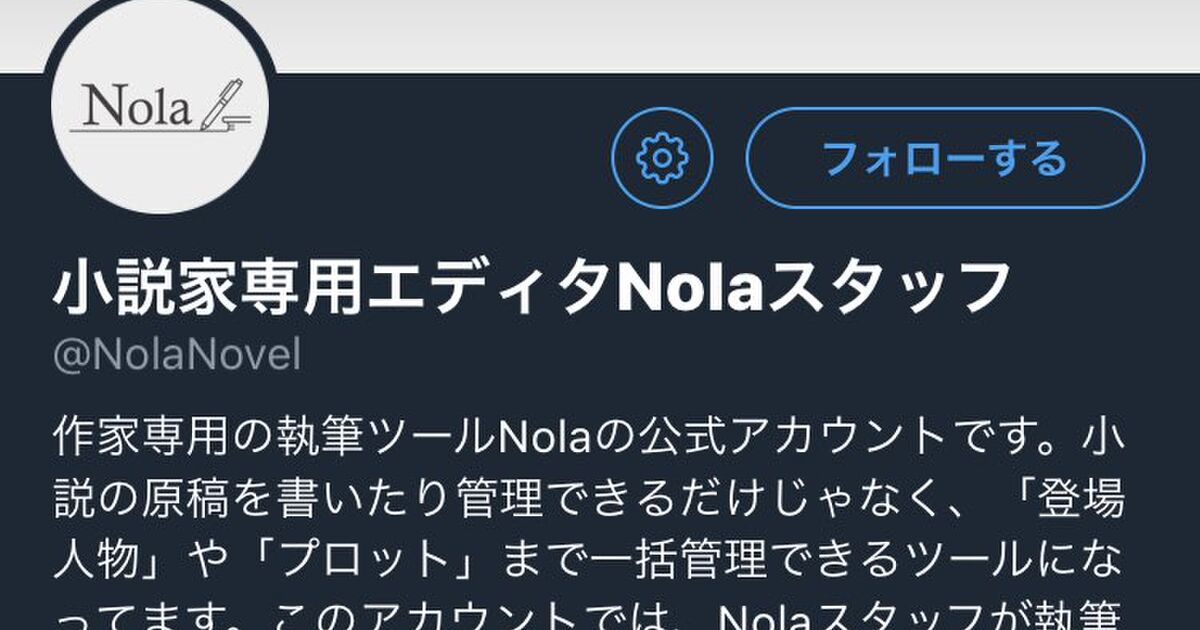Open the gear settings icon
This screenshot has height=630, width=1200.
tap(662, 157)
